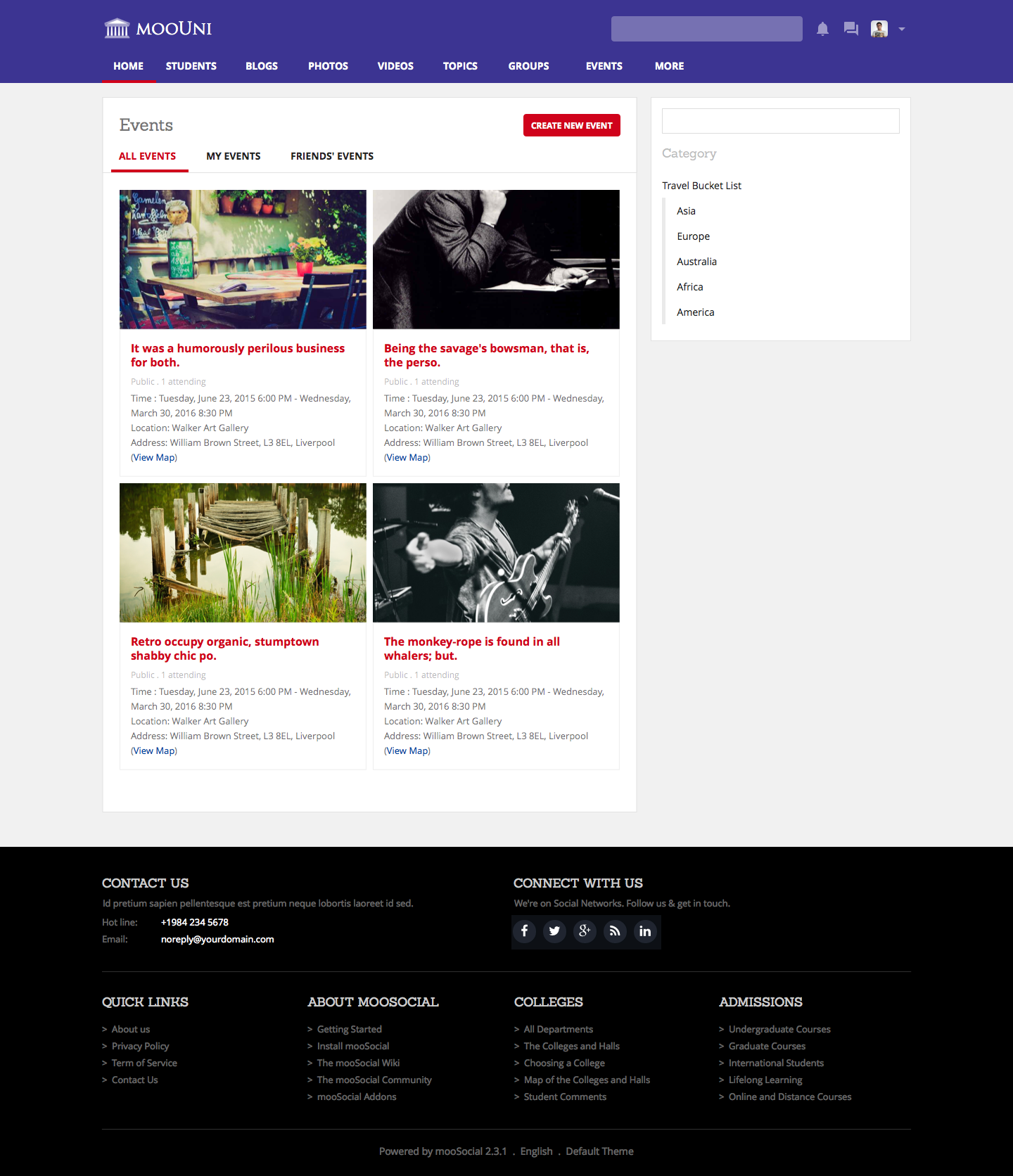Click the user avatar in header
Image resolution: width=1013 pixels, height=1176 pixels.
(x=879, y=29)
